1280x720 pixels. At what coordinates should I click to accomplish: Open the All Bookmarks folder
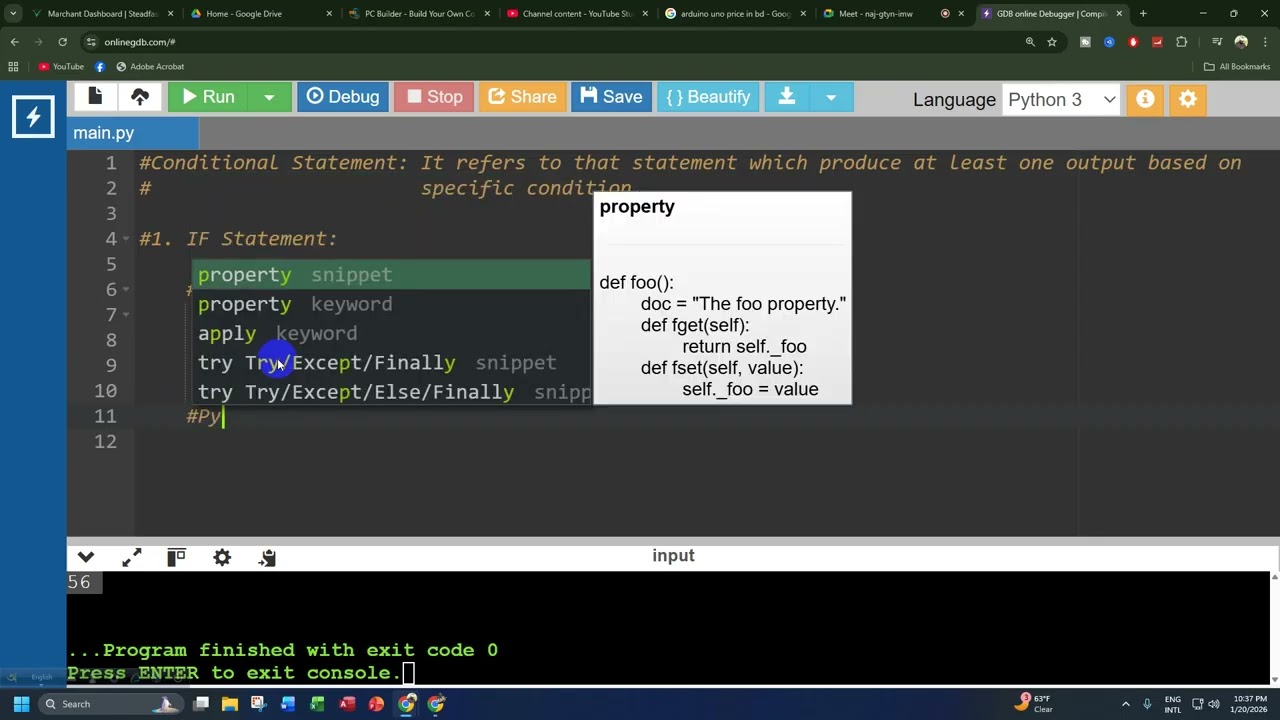click(x=1237, y=67)
